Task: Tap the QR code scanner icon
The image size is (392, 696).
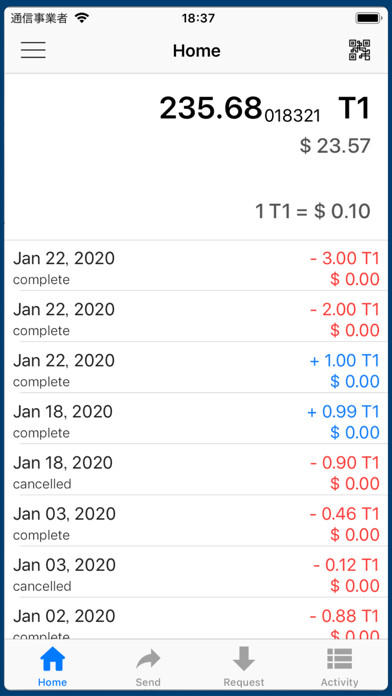Action: pos(360,50)
